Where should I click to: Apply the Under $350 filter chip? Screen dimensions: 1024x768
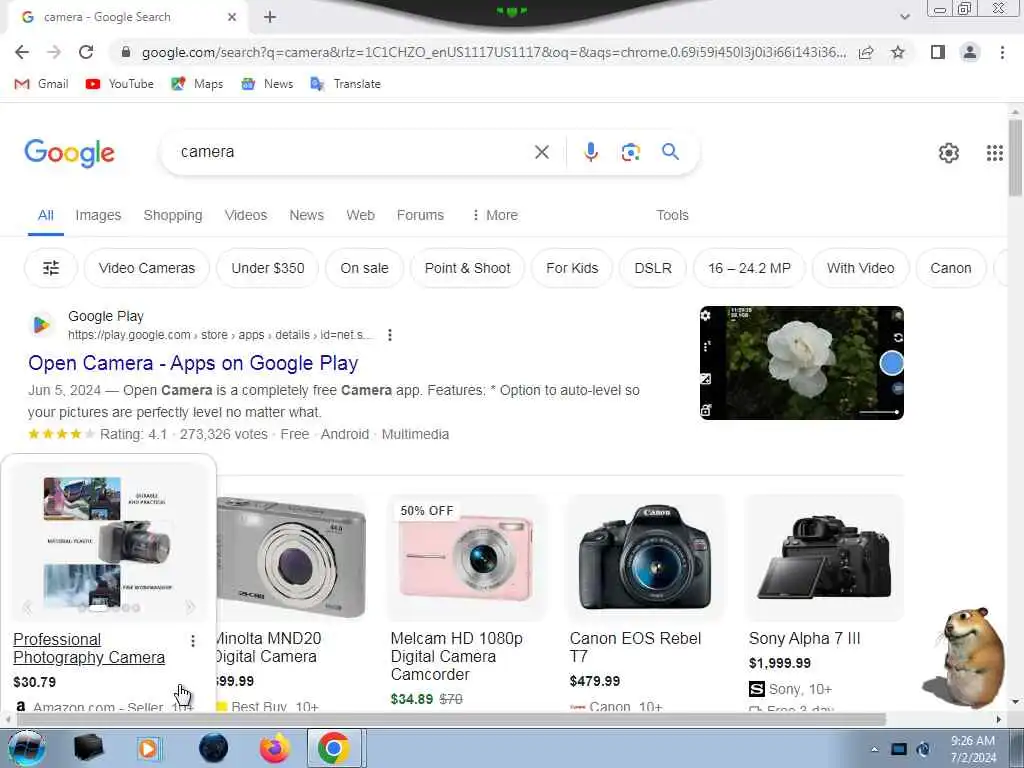(268, 268)
